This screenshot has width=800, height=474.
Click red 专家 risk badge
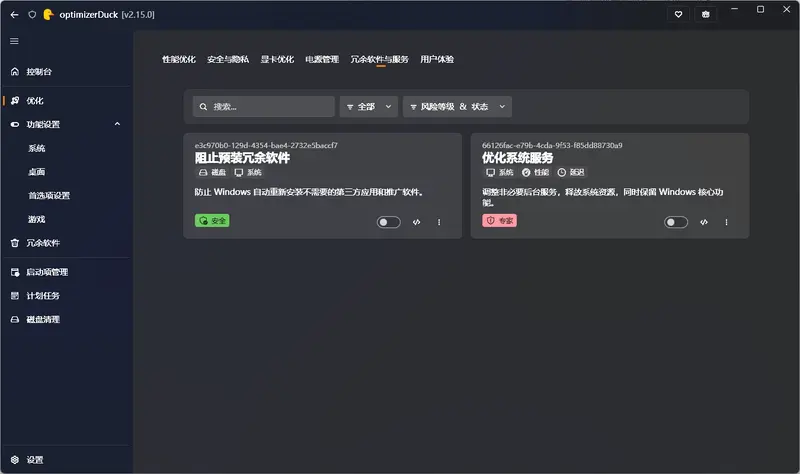point(499,220)
